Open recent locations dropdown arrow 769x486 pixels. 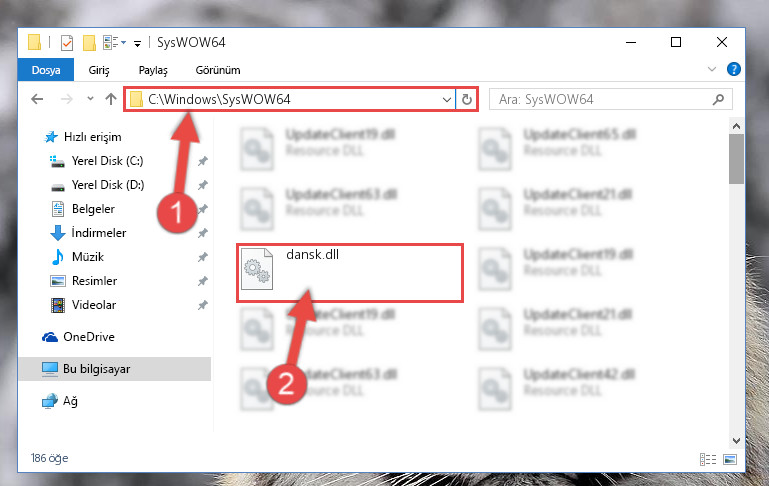[x=90, y=99]
